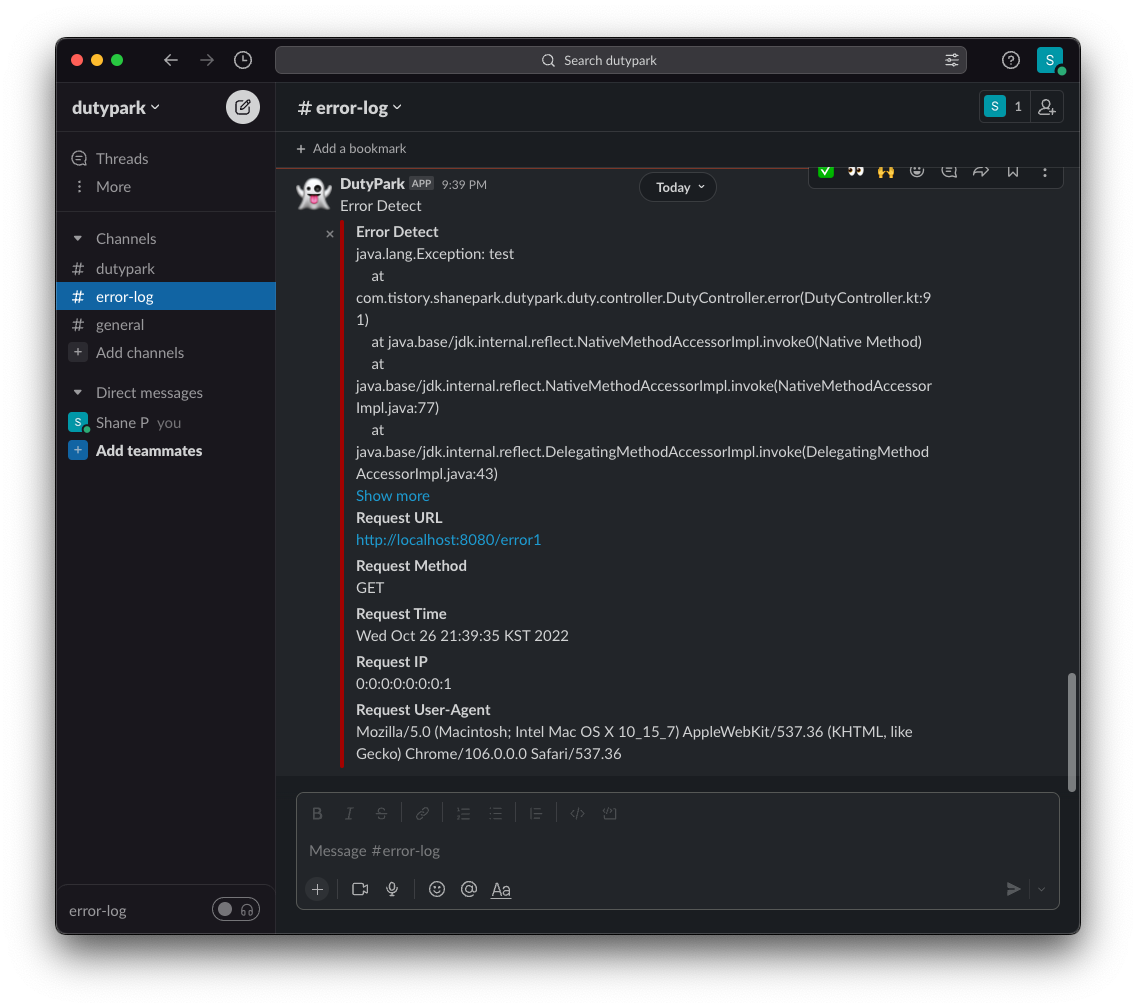
Task: Insert bulleted list
Action: [496, 814]
